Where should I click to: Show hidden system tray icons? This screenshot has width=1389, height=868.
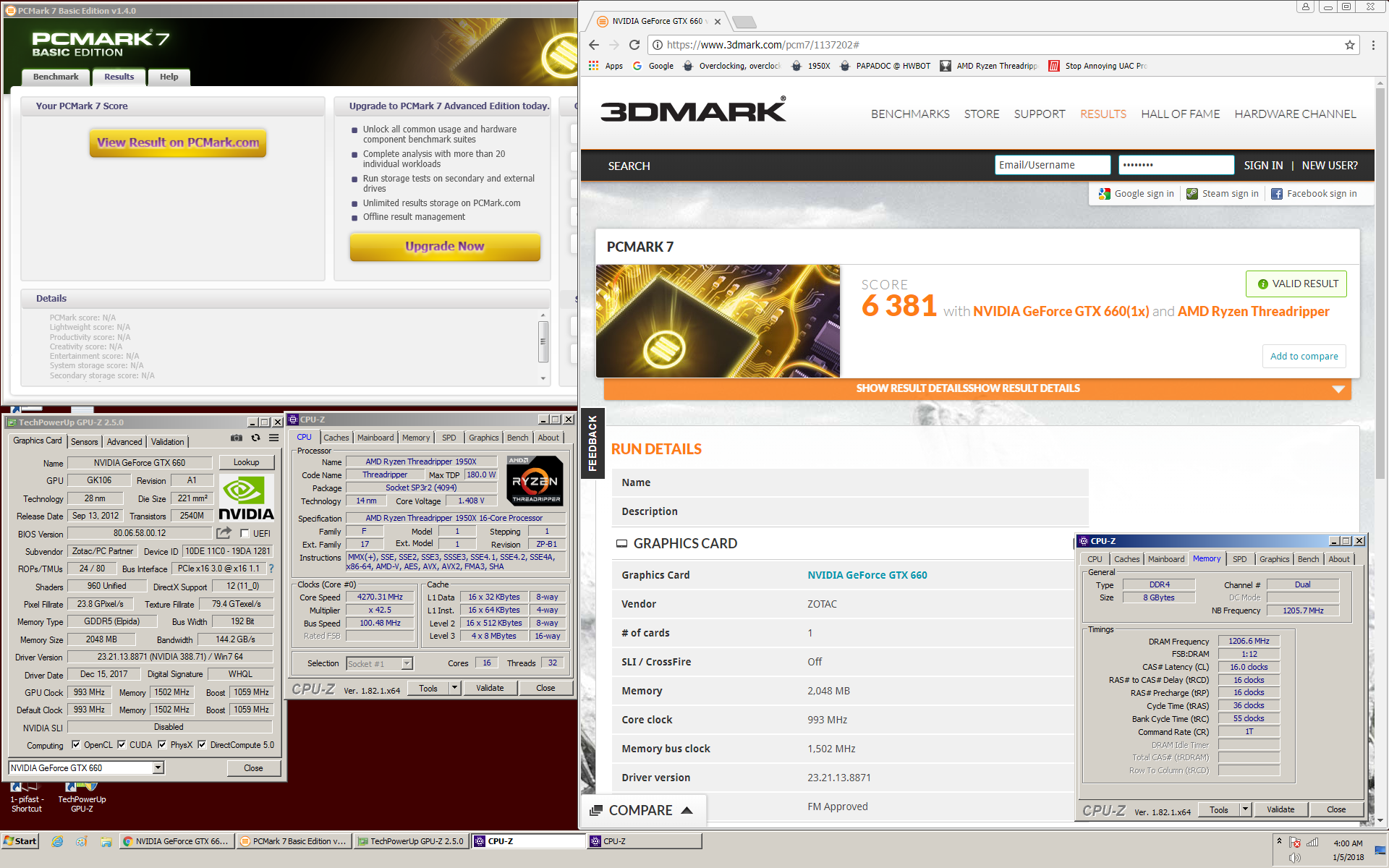(x=1279, y=841)
